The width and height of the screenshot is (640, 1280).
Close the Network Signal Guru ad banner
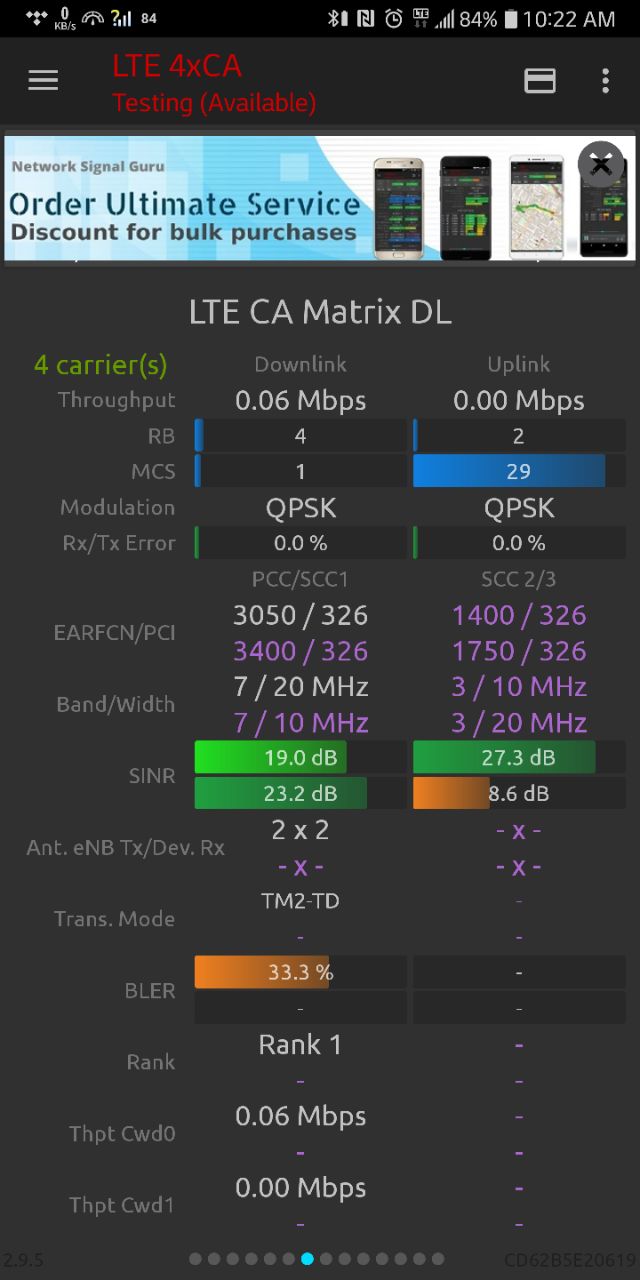click(600, 164)
